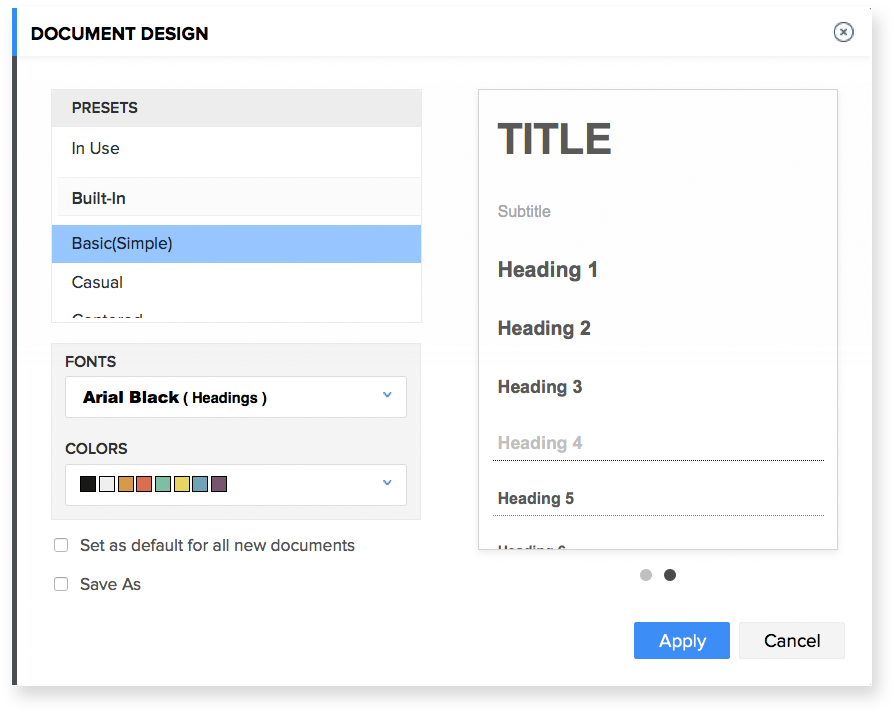Click the yellow color swatch
Image resolution: width=896 pixels, height=714 pixels.
tap(181, 484)
